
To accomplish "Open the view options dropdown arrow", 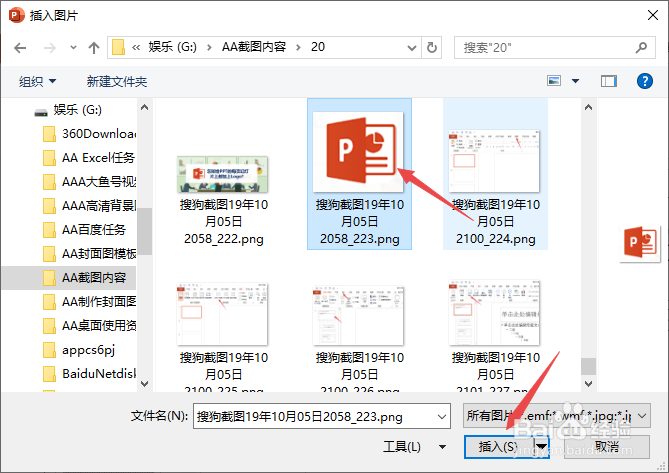I will [575, 81].
